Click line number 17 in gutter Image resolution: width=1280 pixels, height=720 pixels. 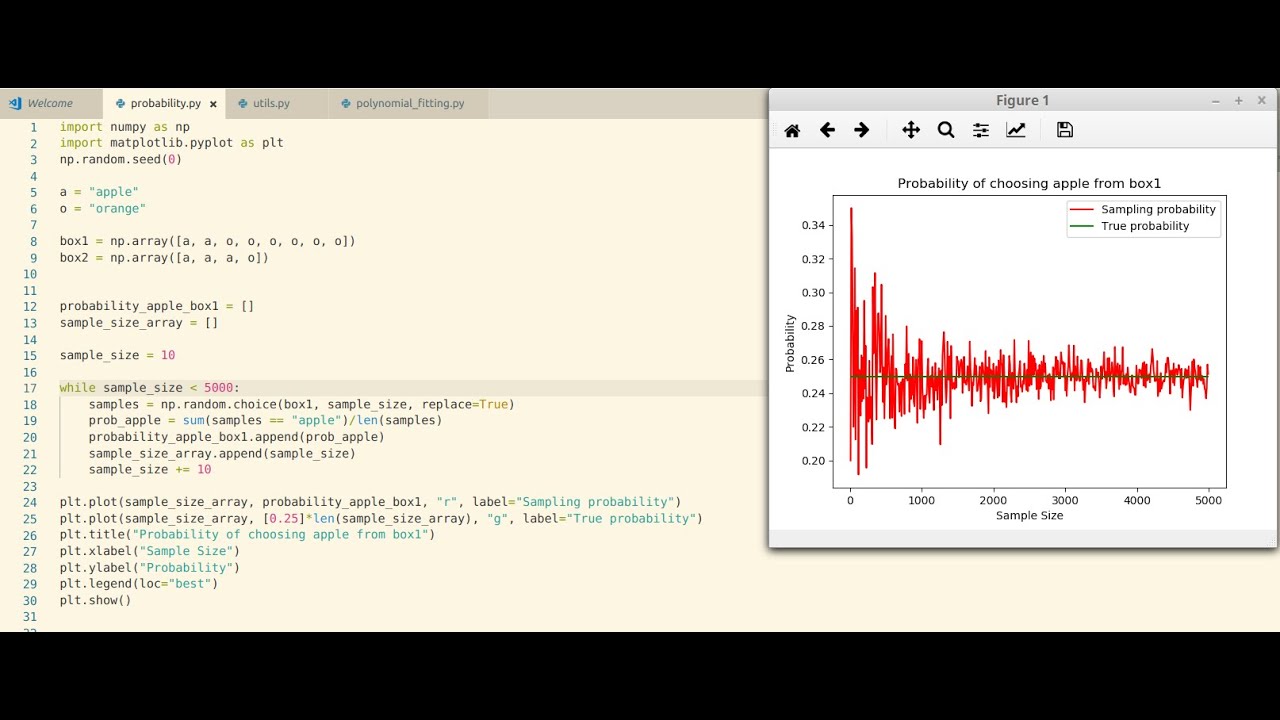30,388
